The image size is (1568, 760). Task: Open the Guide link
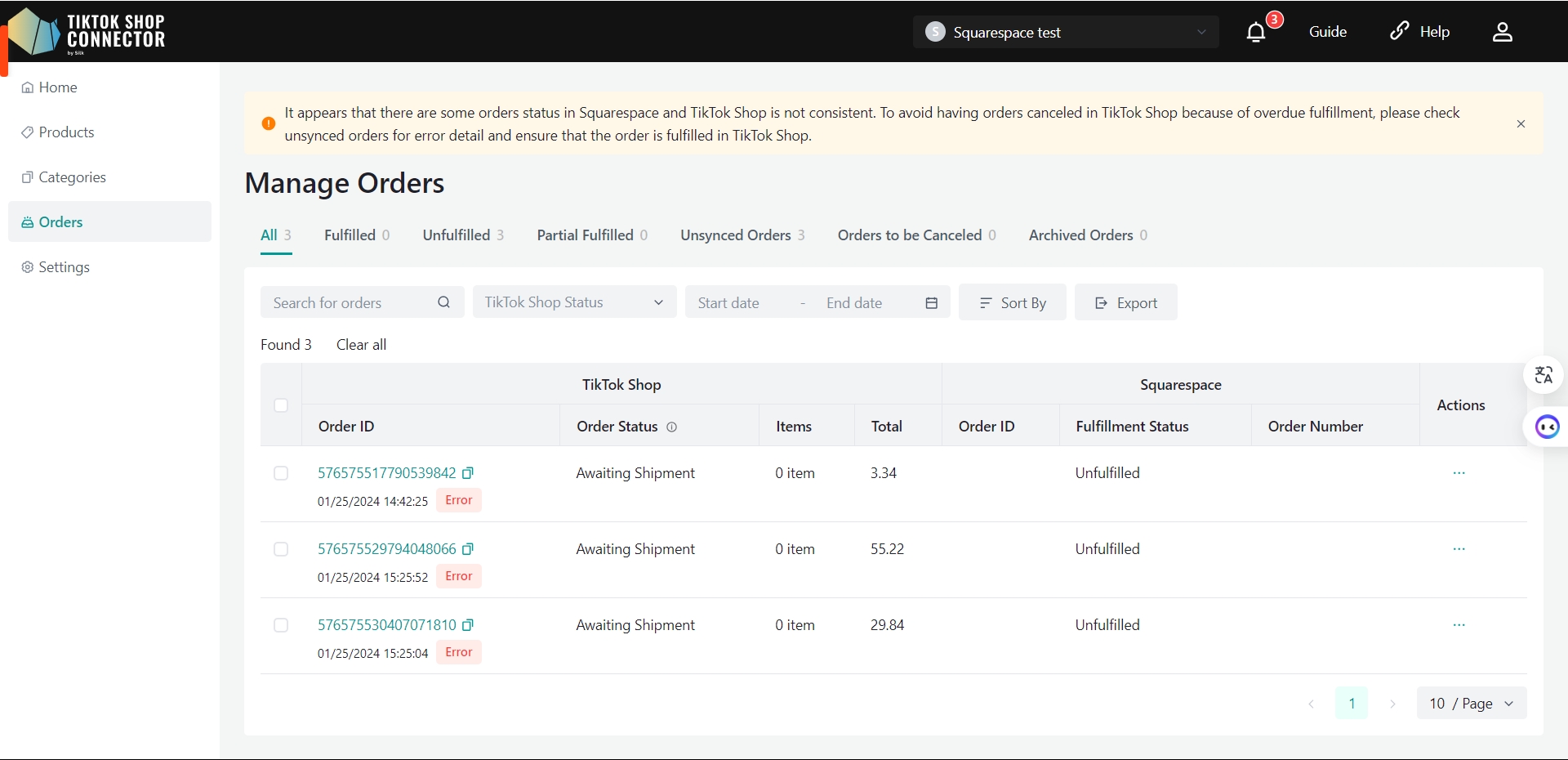(x=1327, y=32)
